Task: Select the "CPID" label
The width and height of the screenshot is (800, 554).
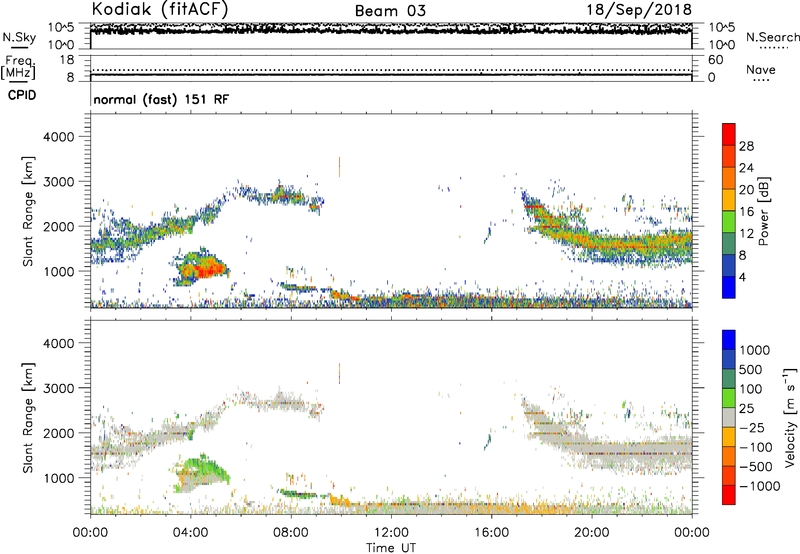Action: tap(22, 95)
